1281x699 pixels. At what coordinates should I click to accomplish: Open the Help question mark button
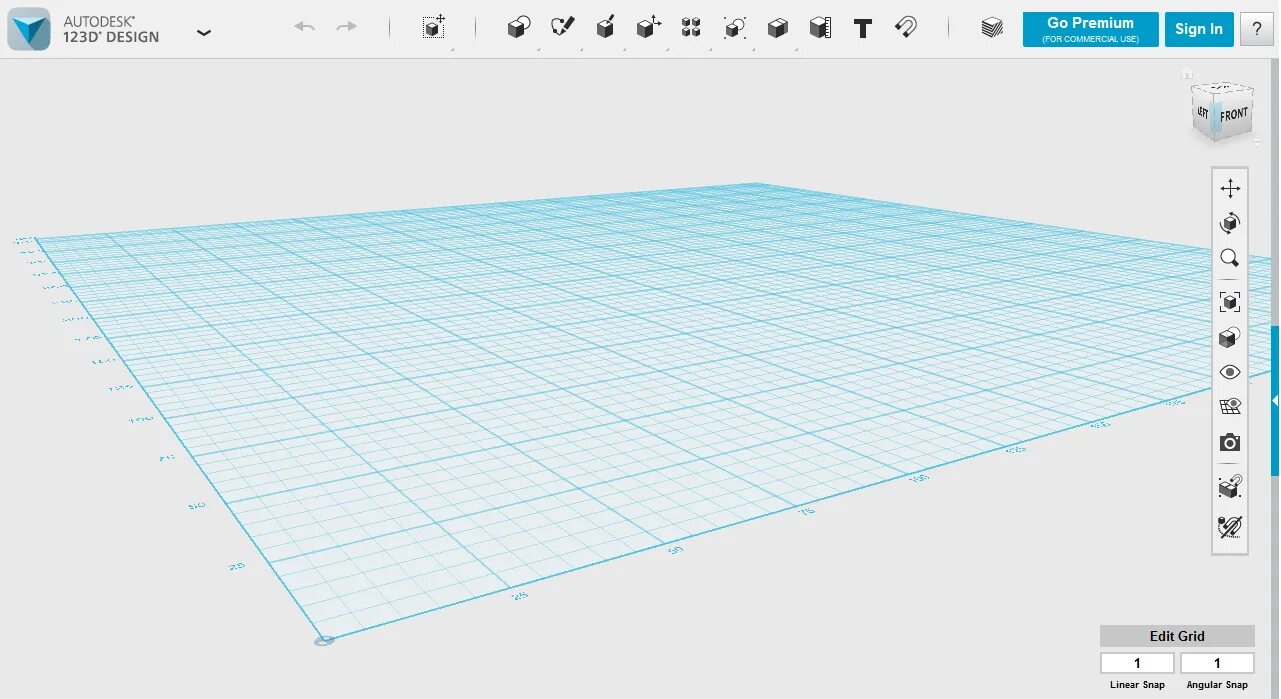[x=1257, y=29]
